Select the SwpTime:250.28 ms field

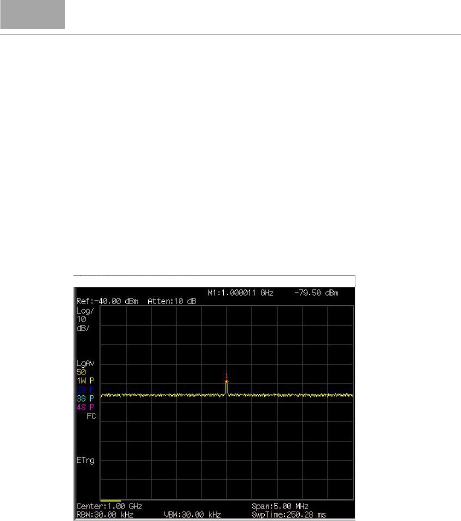[289, 515]
